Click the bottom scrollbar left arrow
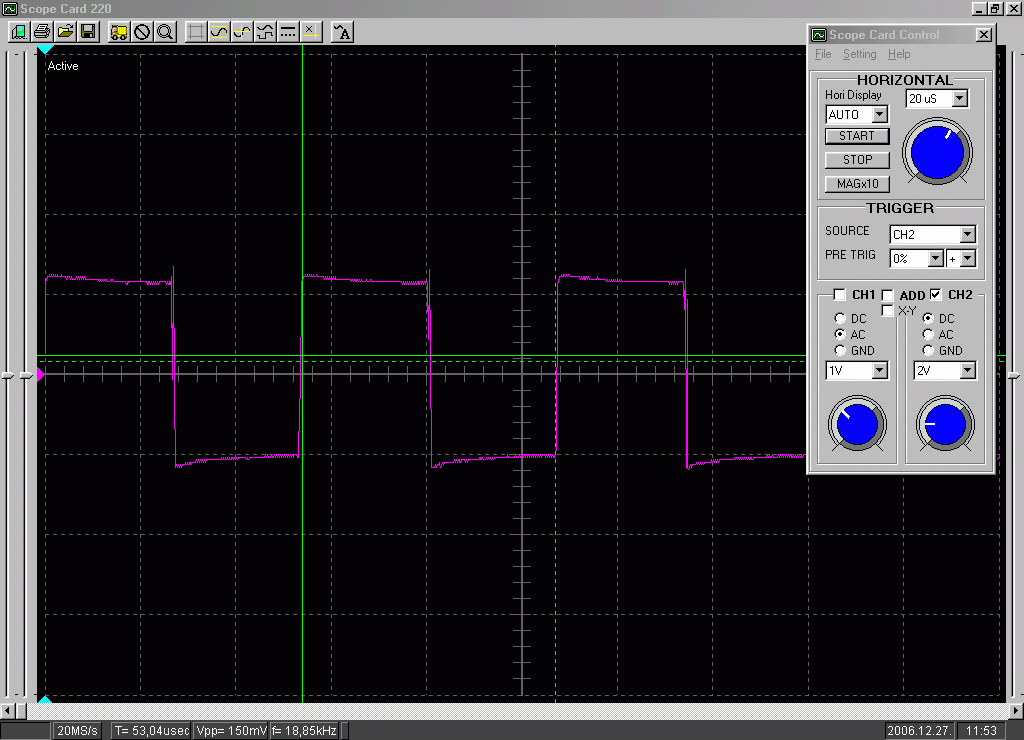1024x740 pixels. click(7, 710)
